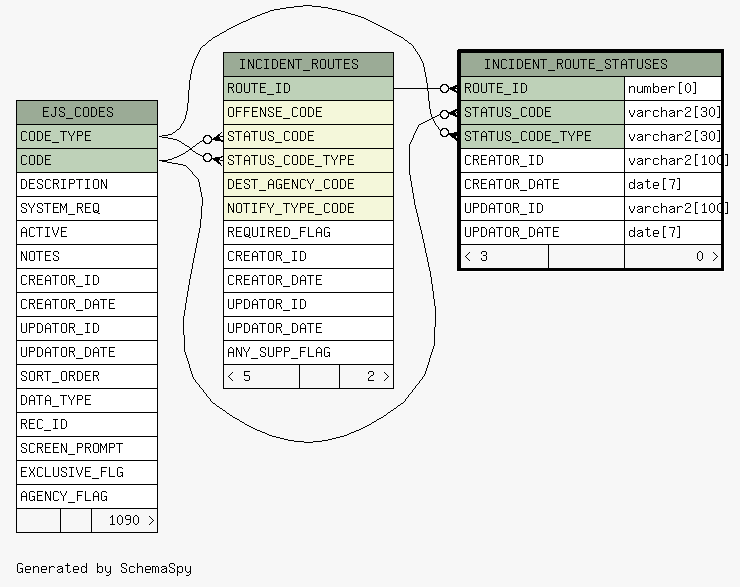
Task: Click the '< 3' parents count in INCIDENT_ROUTE_STATUSES
Action: (x=504, y=256)
